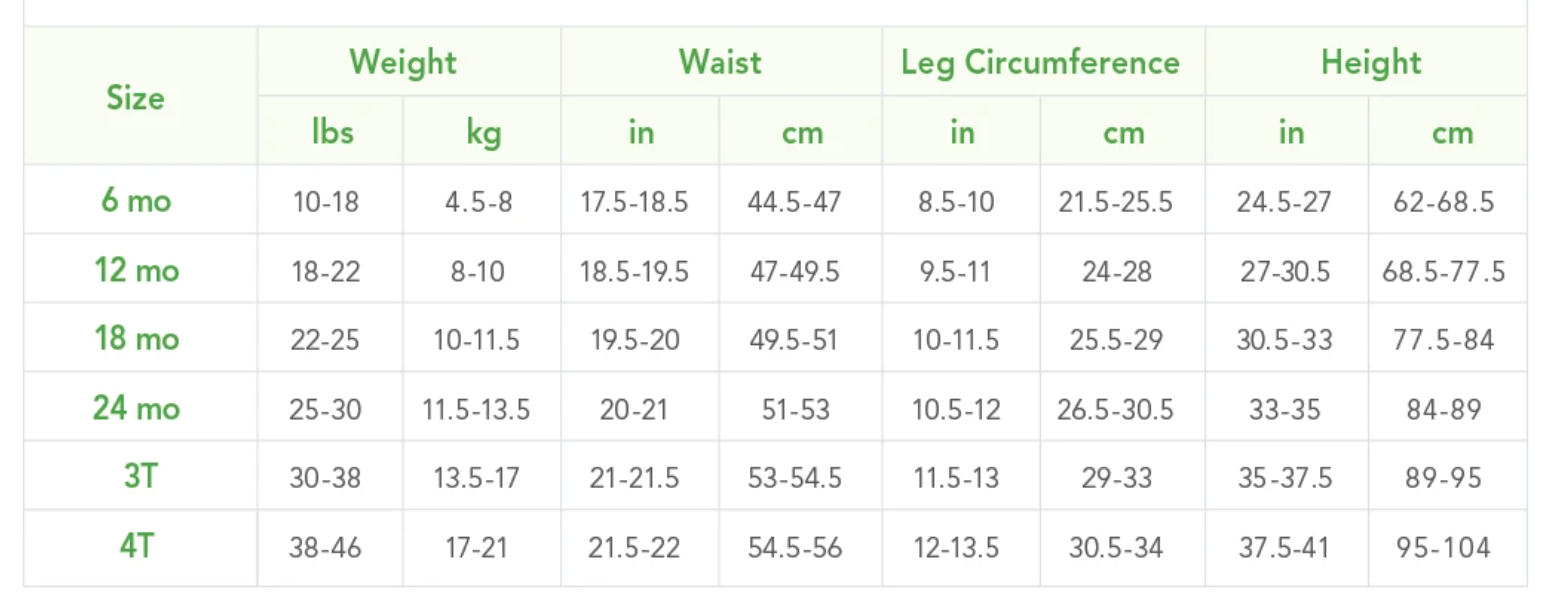Click the kg sub-header under Weight

[483, 132]
